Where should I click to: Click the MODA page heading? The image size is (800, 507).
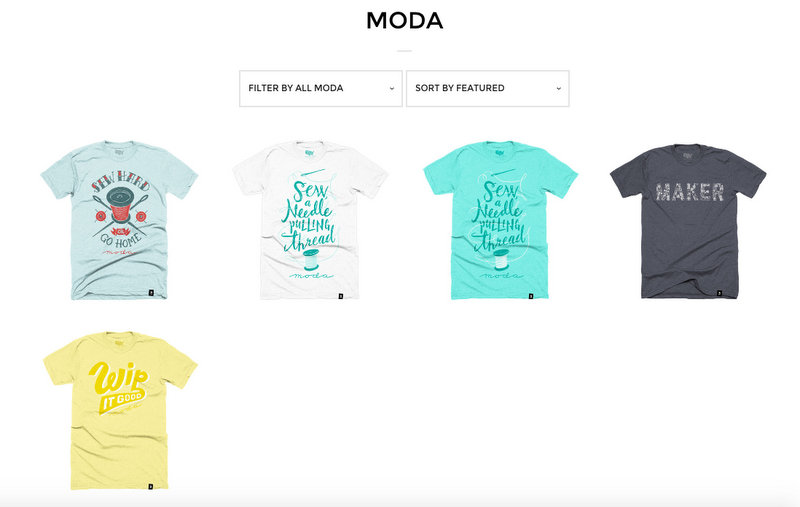click(405, 21)
